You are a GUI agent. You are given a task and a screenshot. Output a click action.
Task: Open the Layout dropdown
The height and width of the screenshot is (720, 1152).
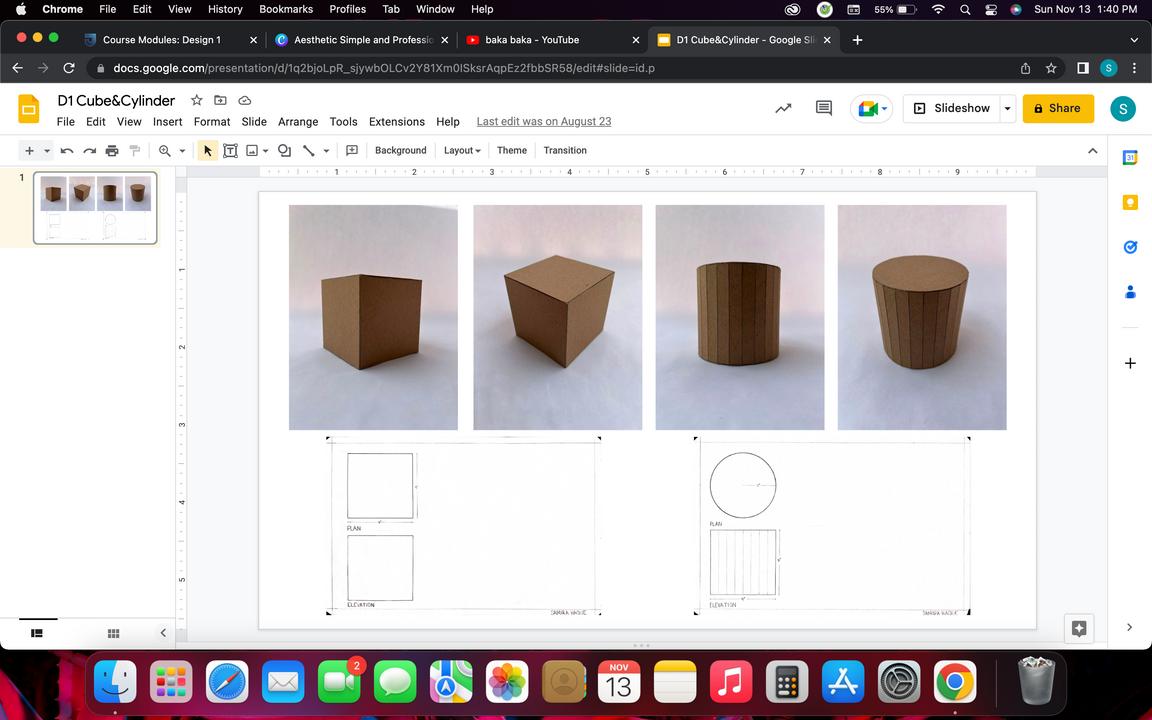tap(462, 151)
